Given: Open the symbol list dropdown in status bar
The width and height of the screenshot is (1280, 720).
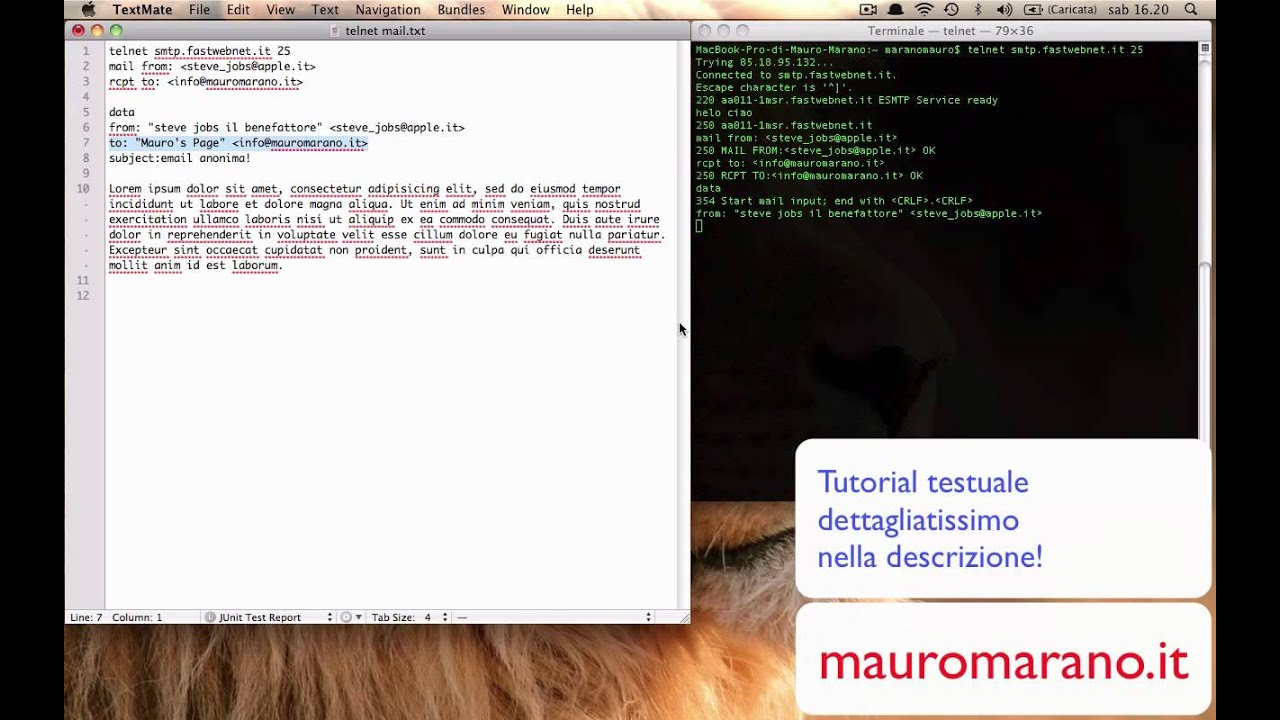Looking at the screenshot, I should pyautogui.click(x=554, y=617).
